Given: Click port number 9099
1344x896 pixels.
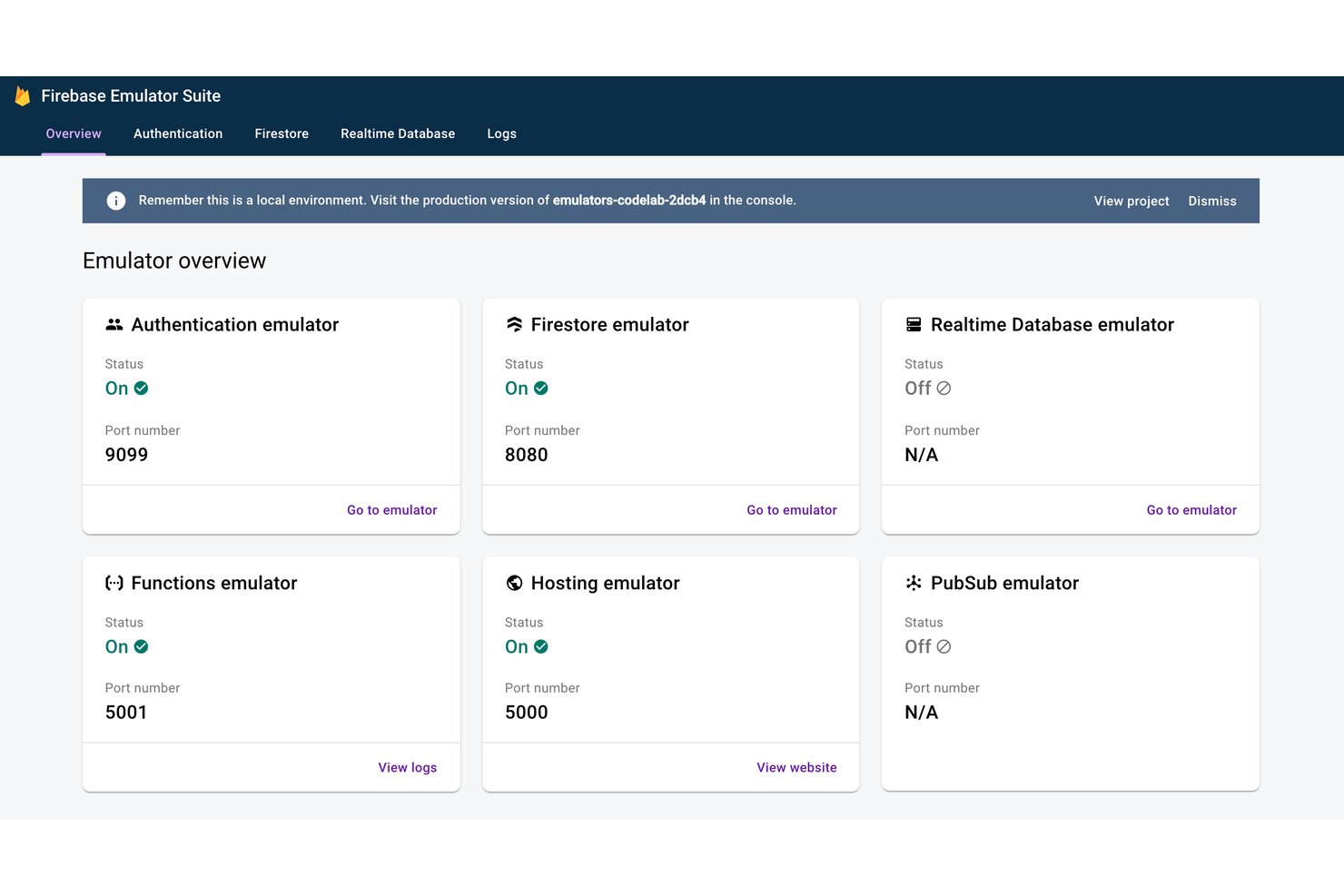Looking at the screenshot, I should pyautogui.click(x=126, y=455).
